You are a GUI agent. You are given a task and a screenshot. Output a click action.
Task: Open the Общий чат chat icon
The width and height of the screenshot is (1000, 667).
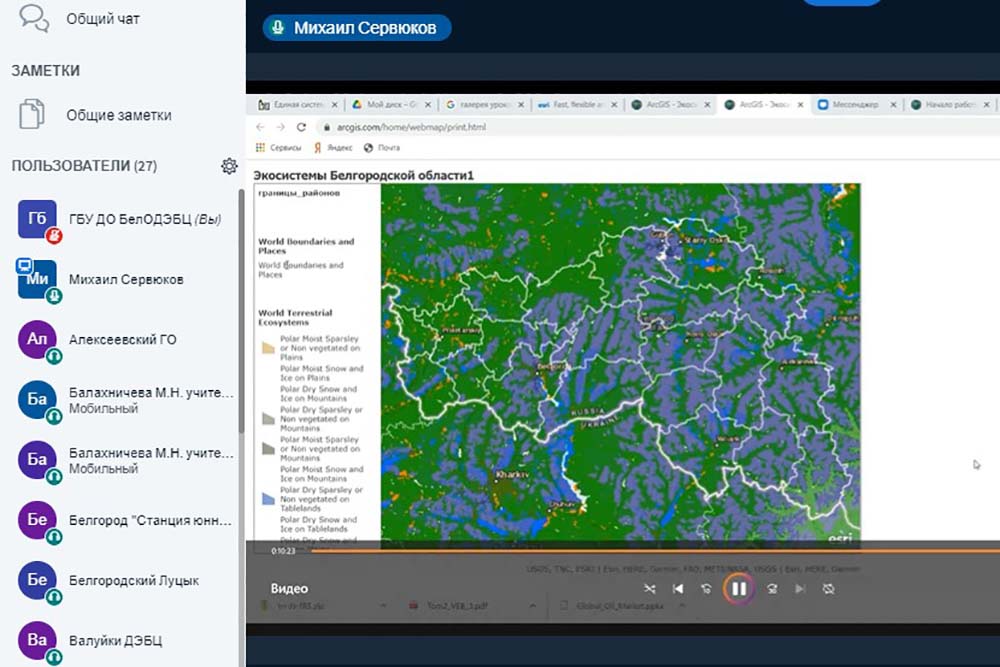(34, 17)
